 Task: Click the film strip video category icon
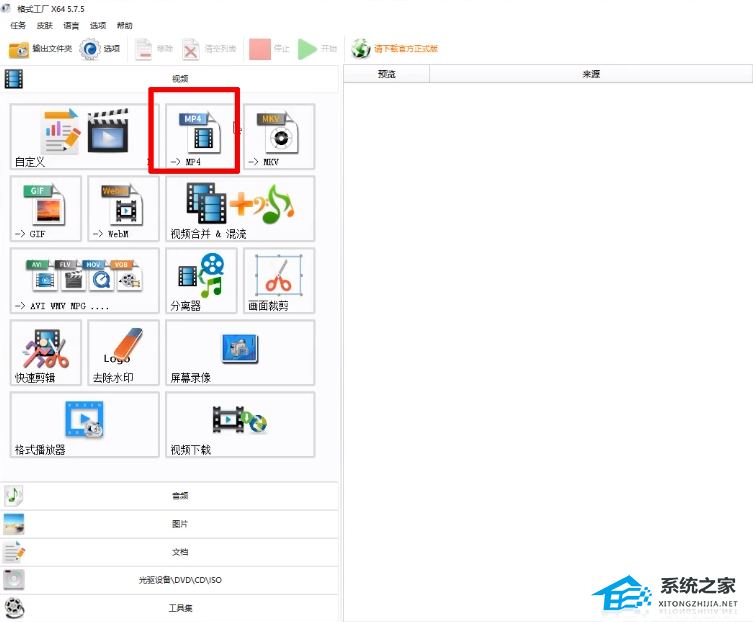pyautogui.click(x=14, y=79)
